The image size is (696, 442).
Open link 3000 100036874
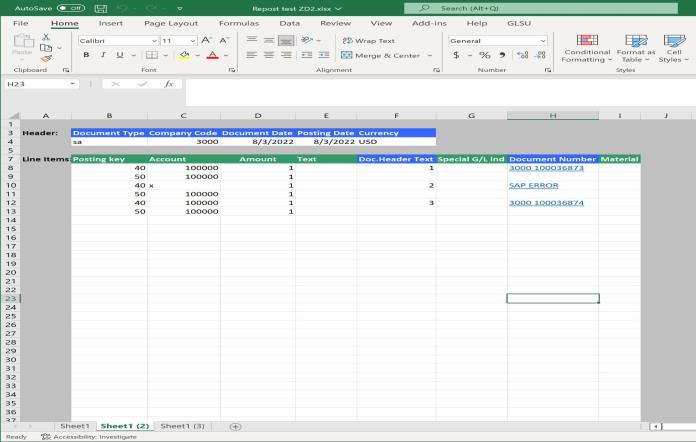546,202
